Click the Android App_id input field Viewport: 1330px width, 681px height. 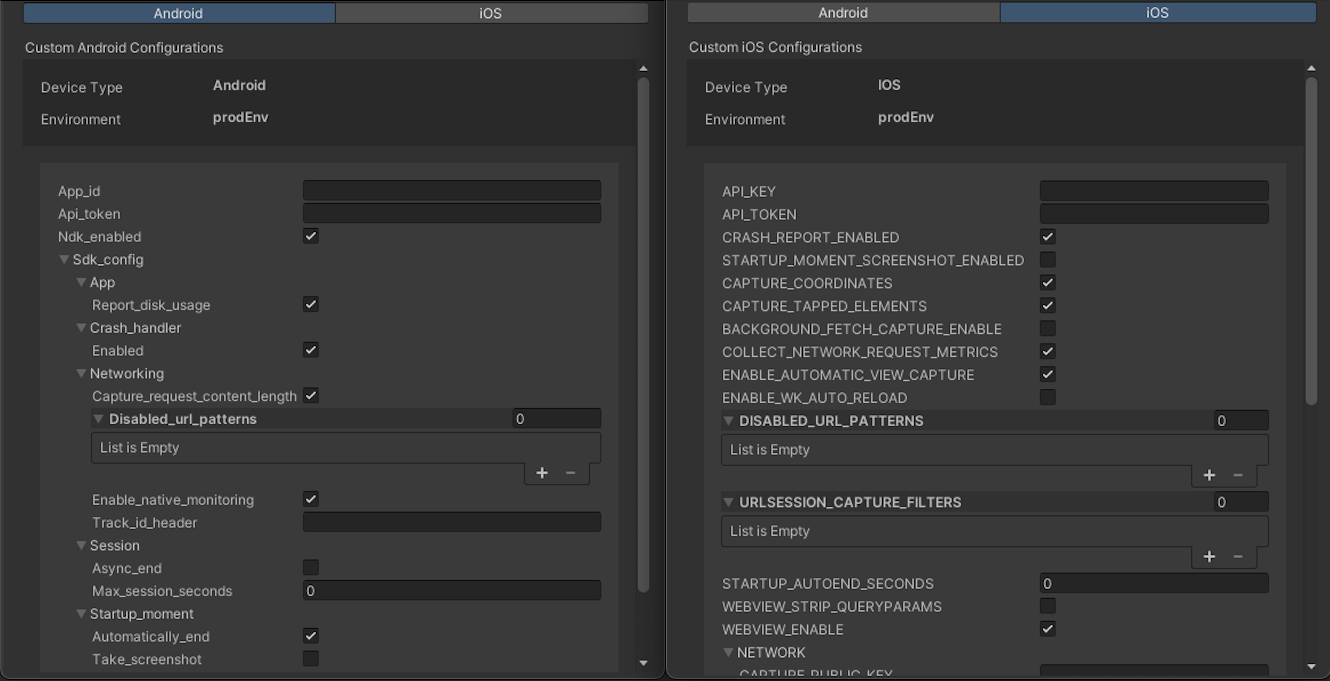tap(452, 191)
